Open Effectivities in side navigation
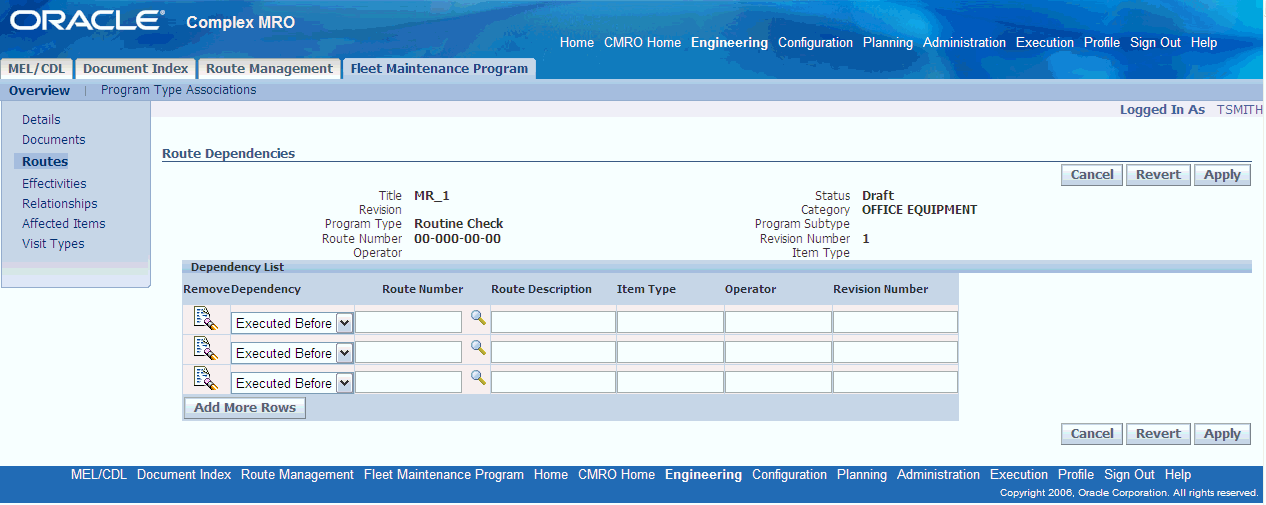Screen dimensions: 1266x505 click(x=54, y=184)
